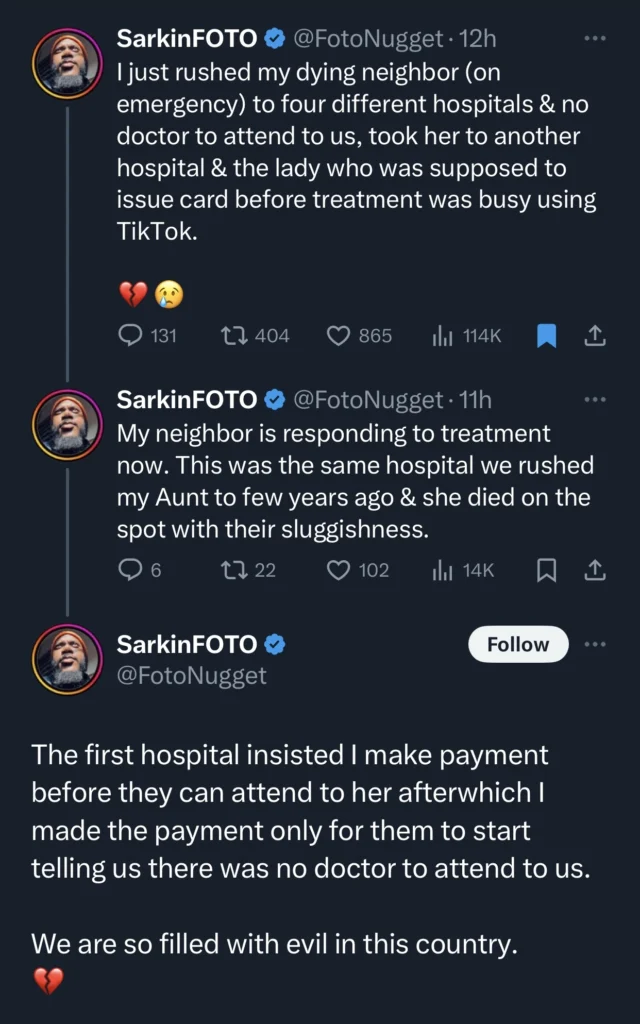Toggle the filled bookmark on the first tweet
The width and height of the screenshot is (640, 1024).
coord(546,335)
